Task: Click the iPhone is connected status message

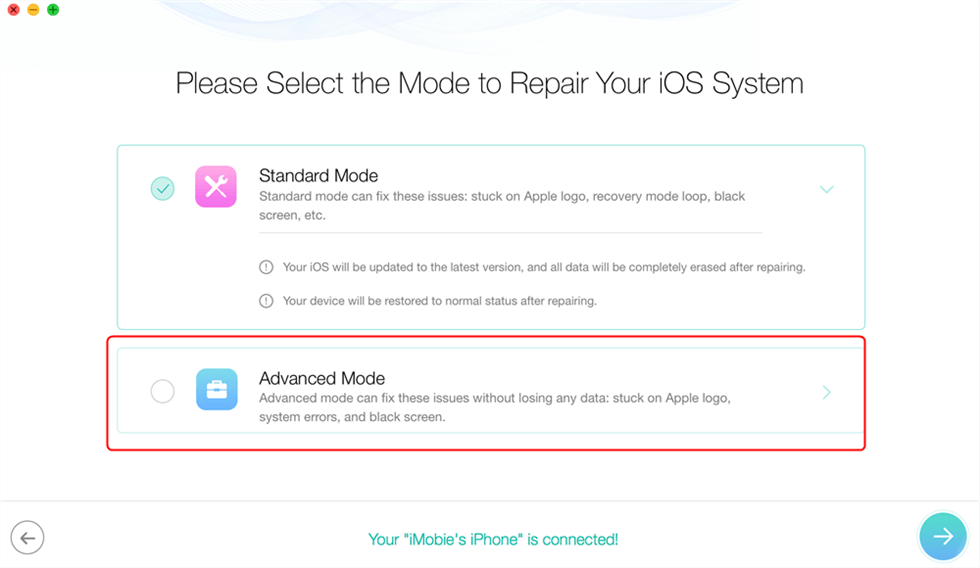Action: click(x=493, y=539)
